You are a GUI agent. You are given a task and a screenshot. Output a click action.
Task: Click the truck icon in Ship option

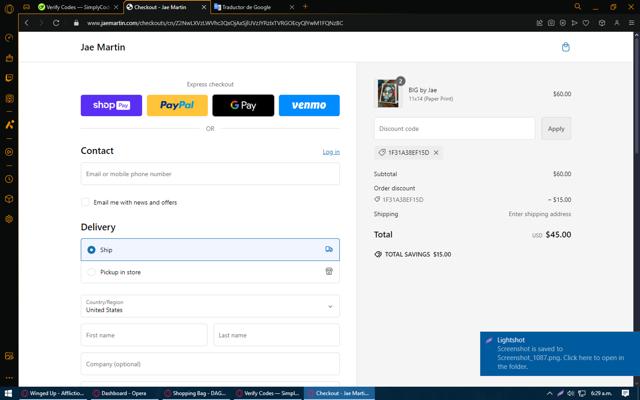point(329,249)
